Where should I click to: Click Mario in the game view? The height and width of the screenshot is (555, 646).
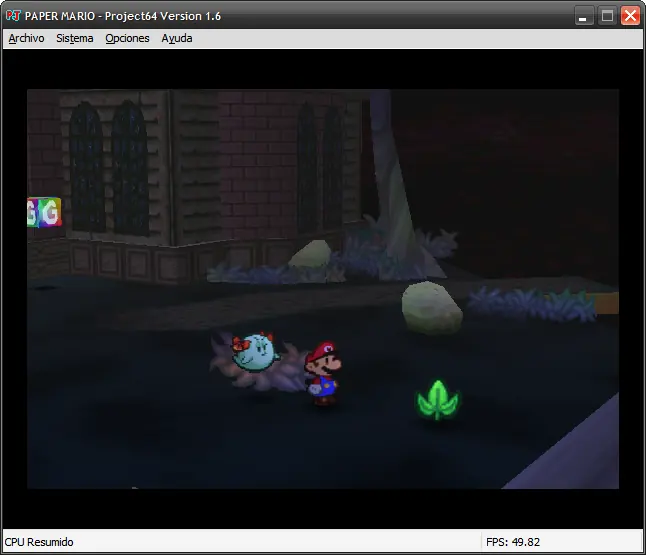tap(323, 373)
